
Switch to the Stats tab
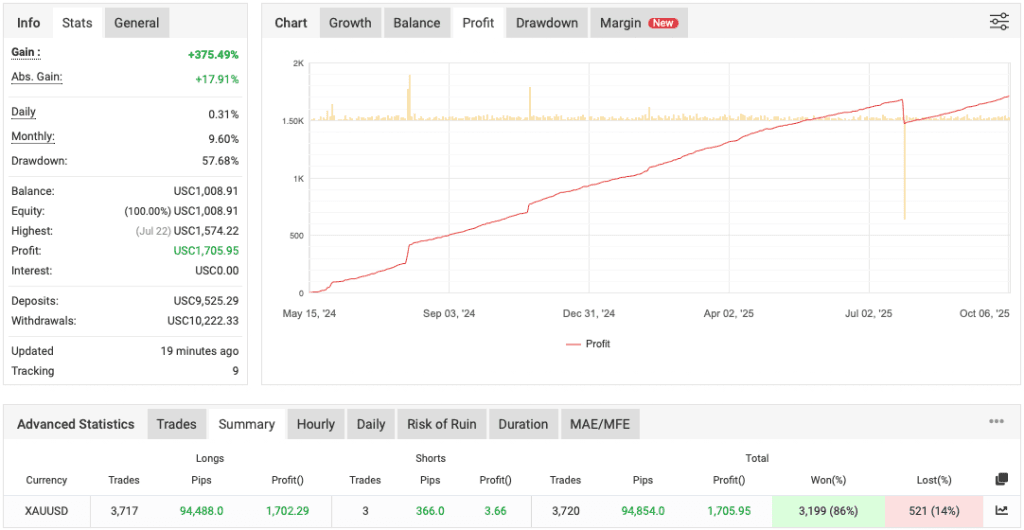[77, 23]
